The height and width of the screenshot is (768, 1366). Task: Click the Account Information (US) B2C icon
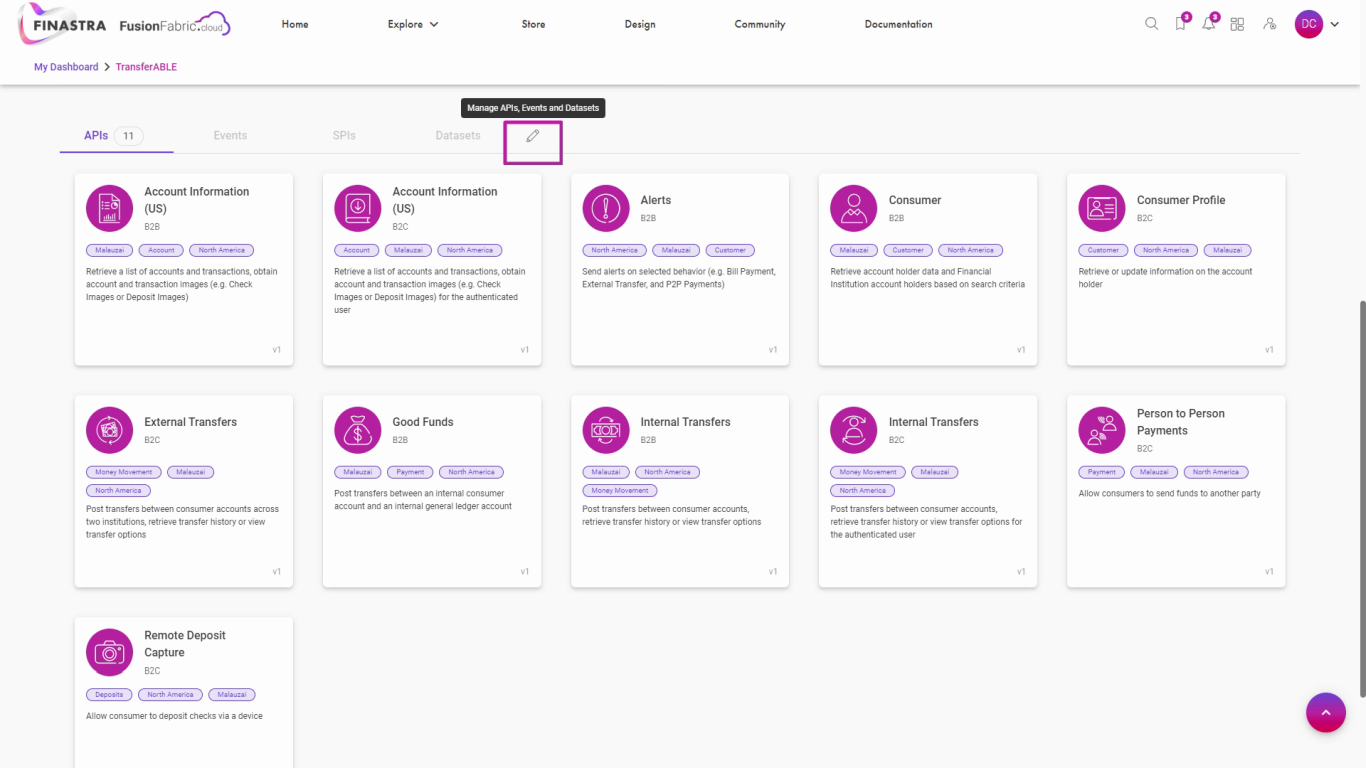point(358,208)
